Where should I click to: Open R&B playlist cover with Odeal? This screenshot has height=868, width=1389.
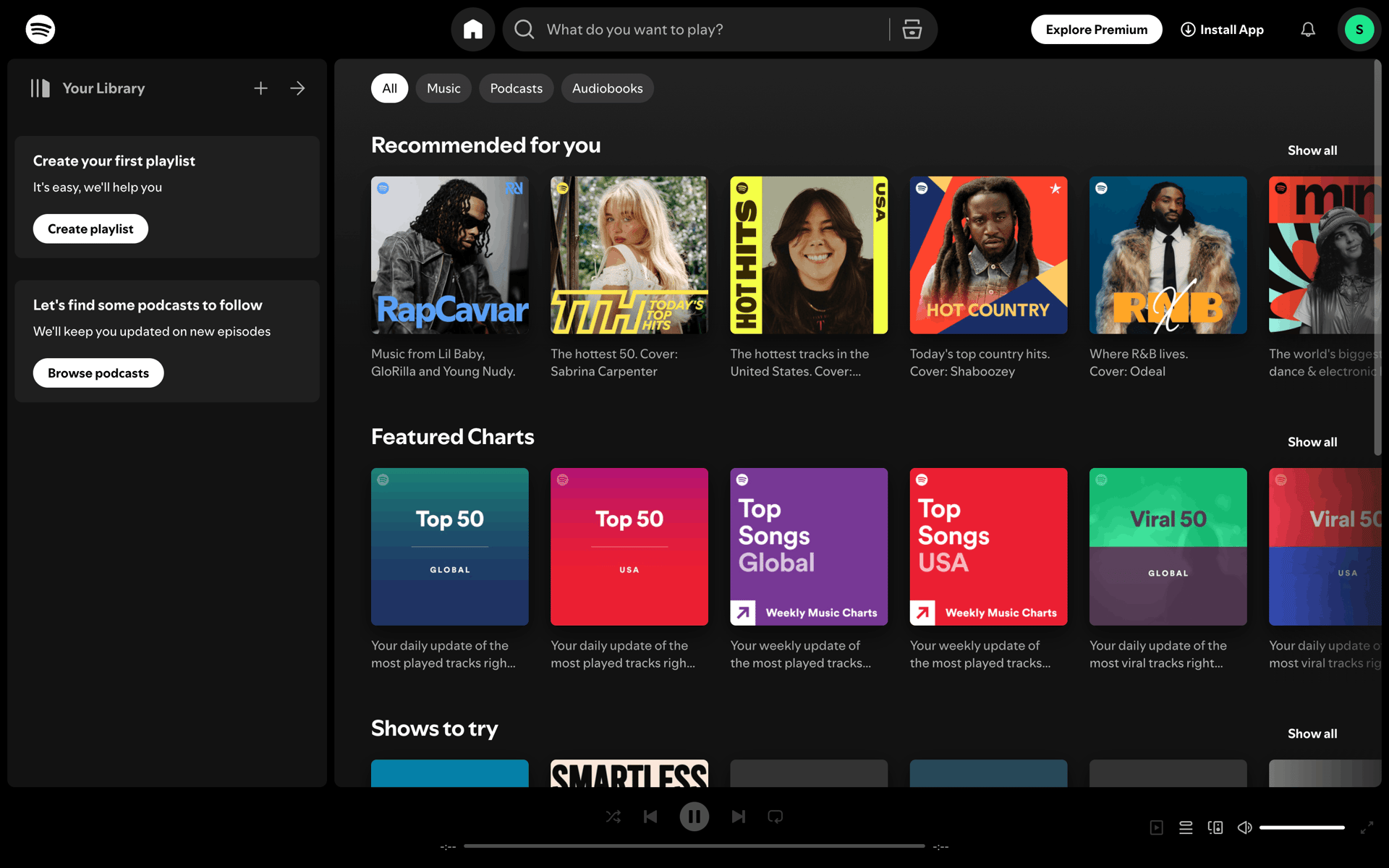pos(1168,255)
